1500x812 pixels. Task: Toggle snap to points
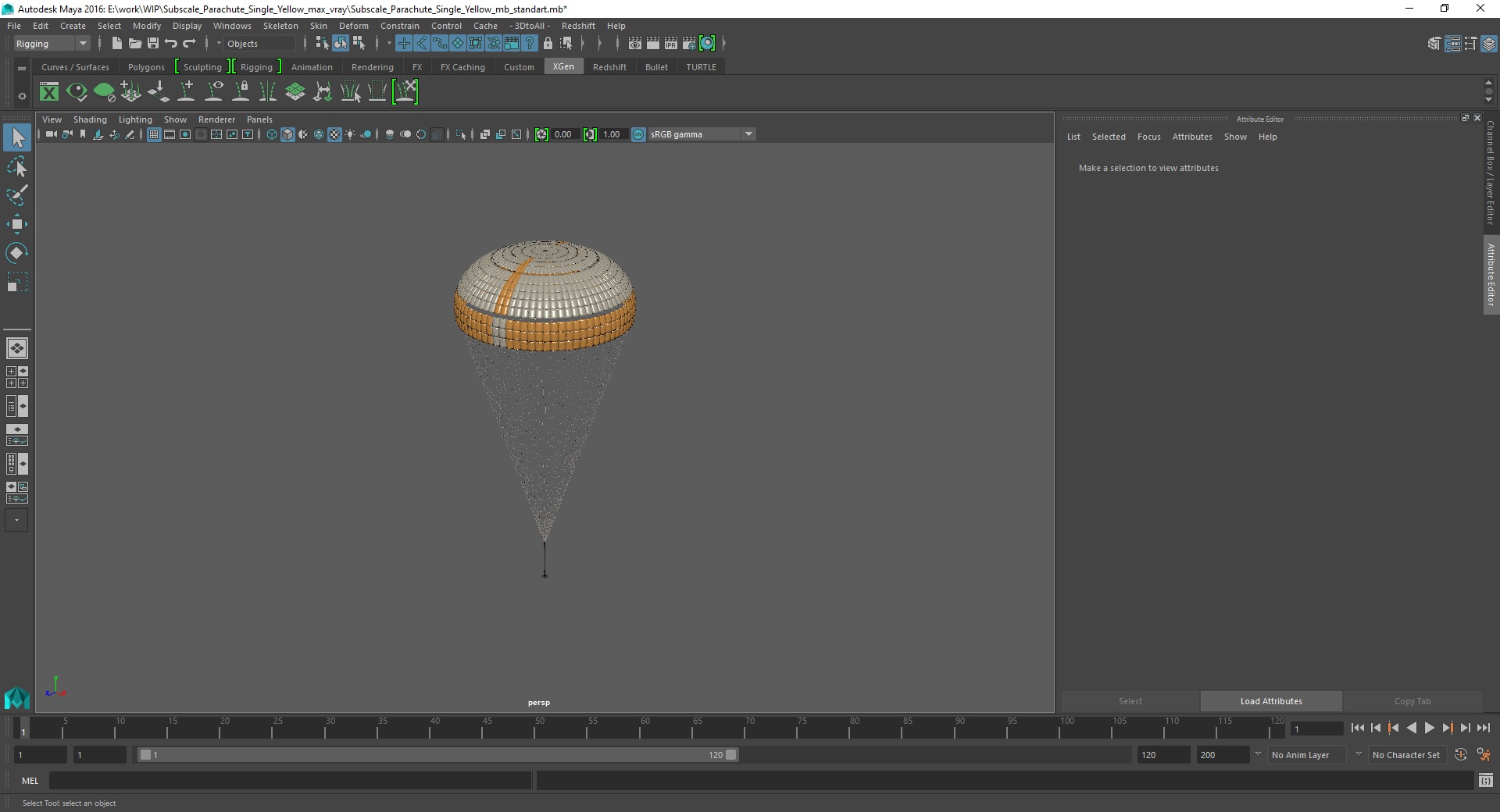click(x=439, y=44)
